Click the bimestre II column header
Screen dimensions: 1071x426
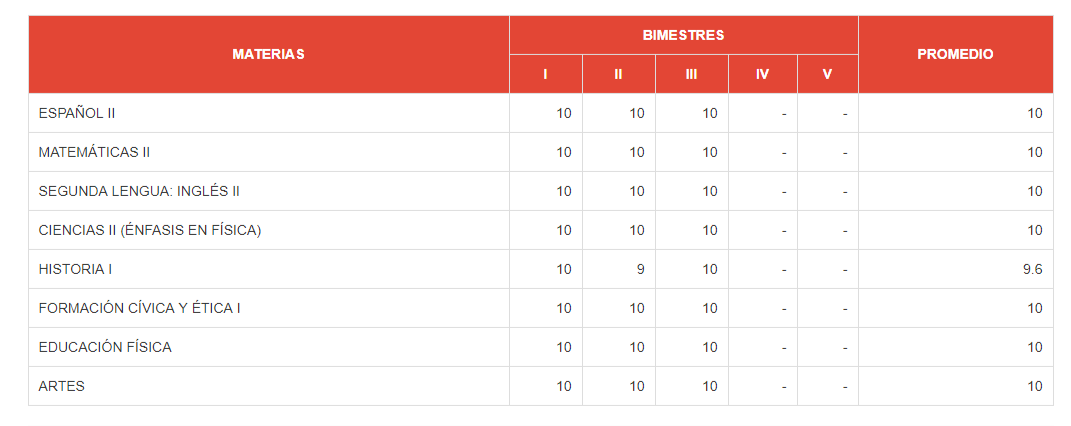point(618,74)
